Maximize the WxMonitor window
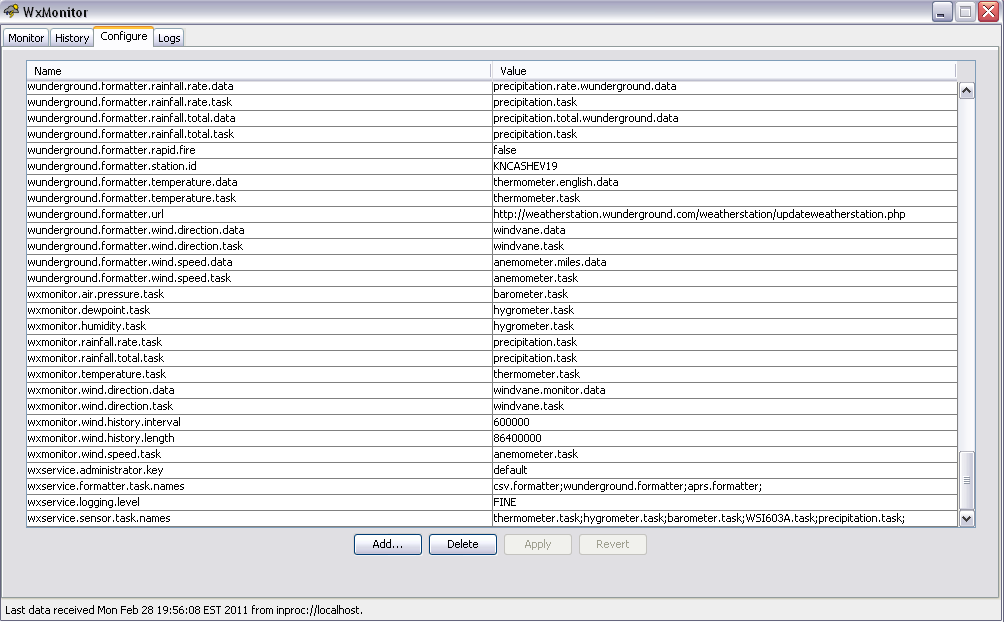The image size is (1004, 622). coord(965,12)
